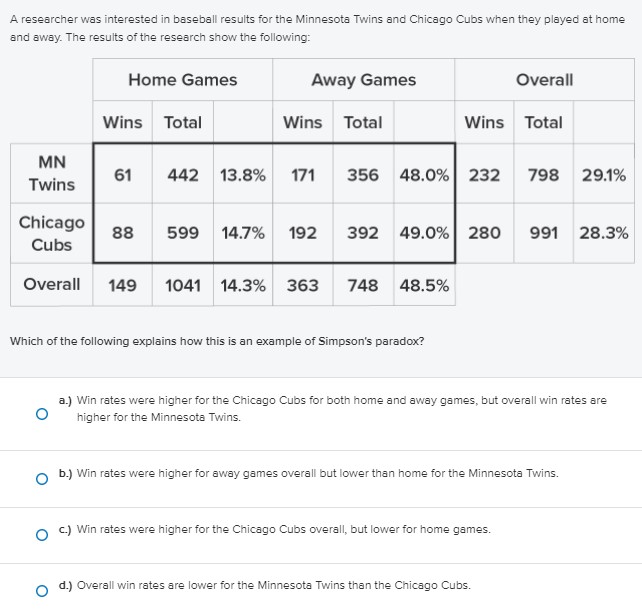Click the Twins home win rate 13.8%
The height and width of the screenshot is (614, 642).
[243, 175]
